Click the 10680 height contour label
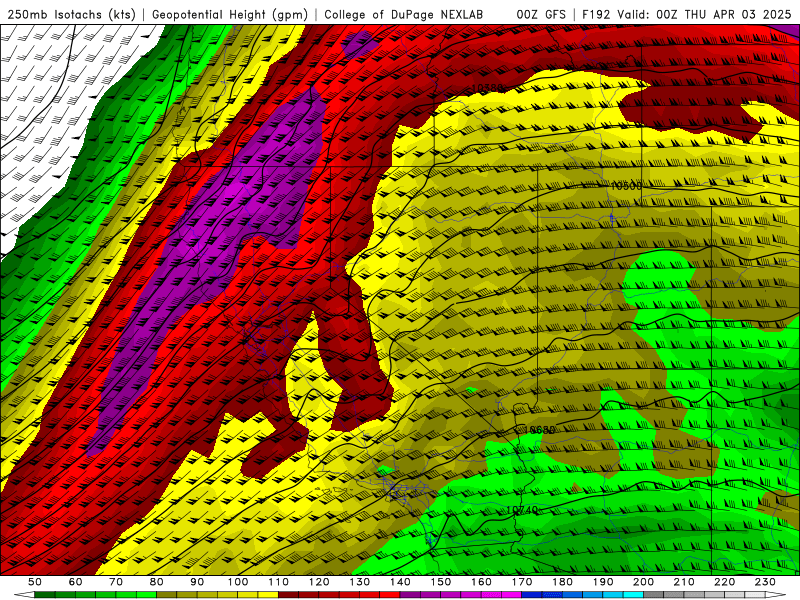This screenshot has height=600, width=800. 539,430
